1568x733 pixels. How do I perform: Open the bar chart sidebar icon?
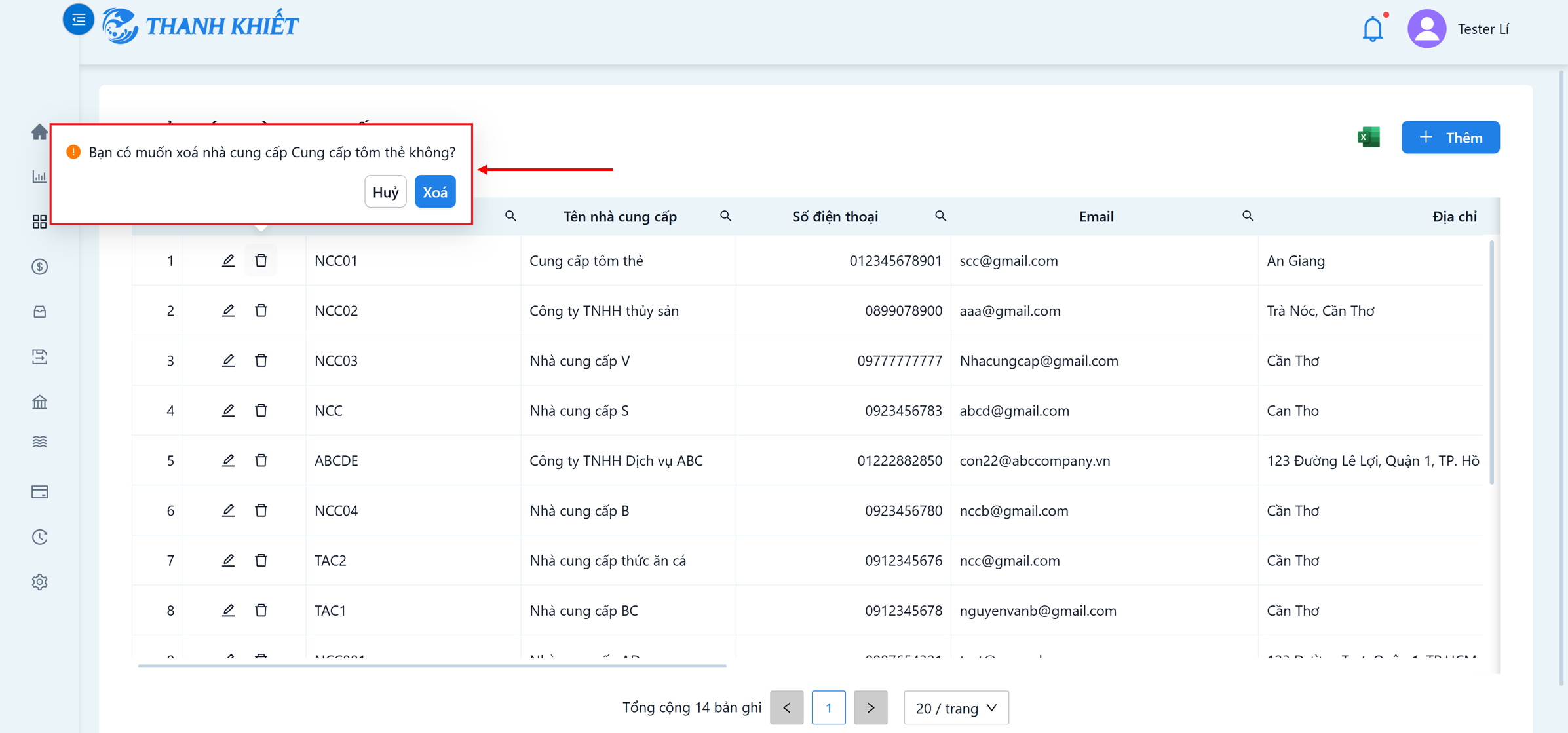[39, 176]
